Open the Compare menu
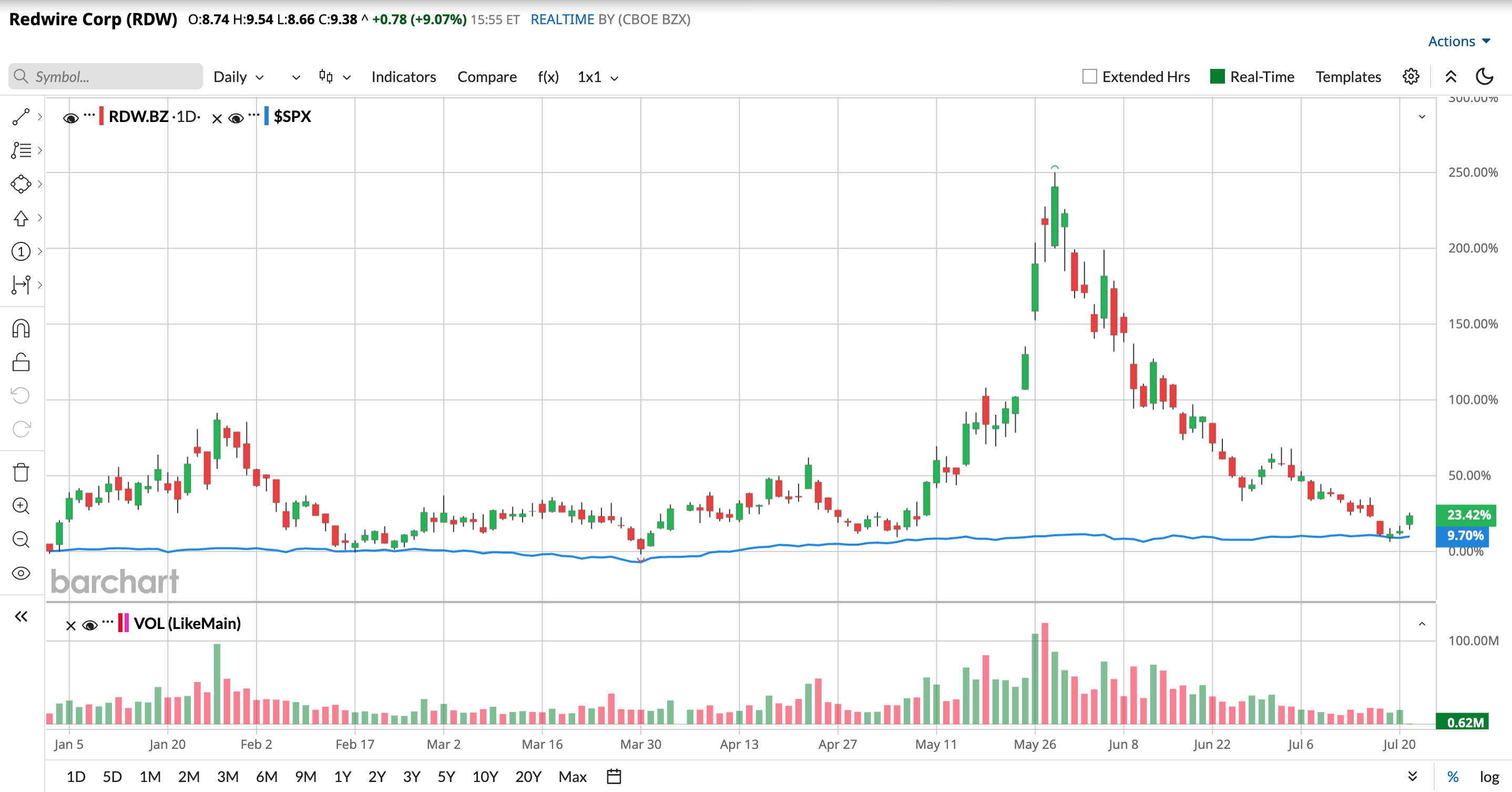Image resolution: width=1512 pixels, height=792 pixels. click(x=487, y=76)
